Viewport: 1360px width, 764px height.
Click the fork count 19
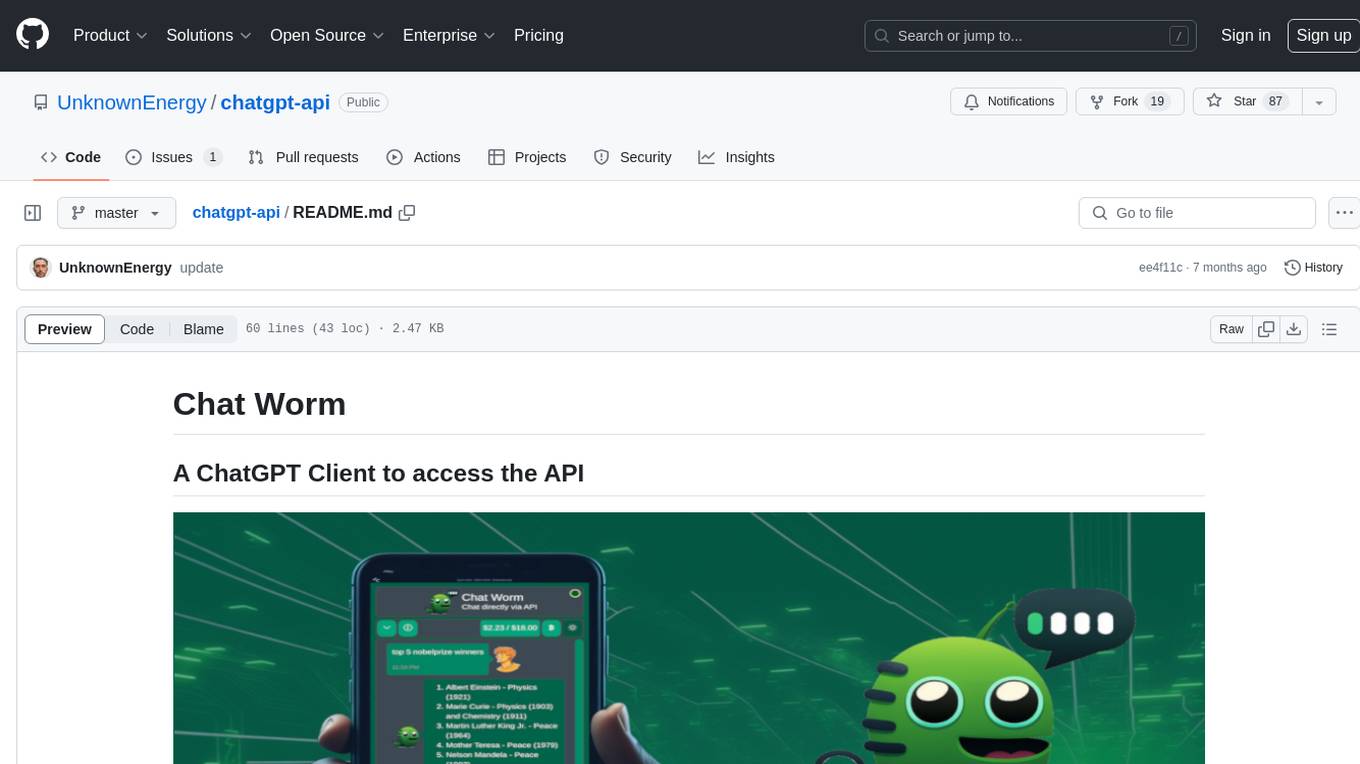(x=1157, y=102)
